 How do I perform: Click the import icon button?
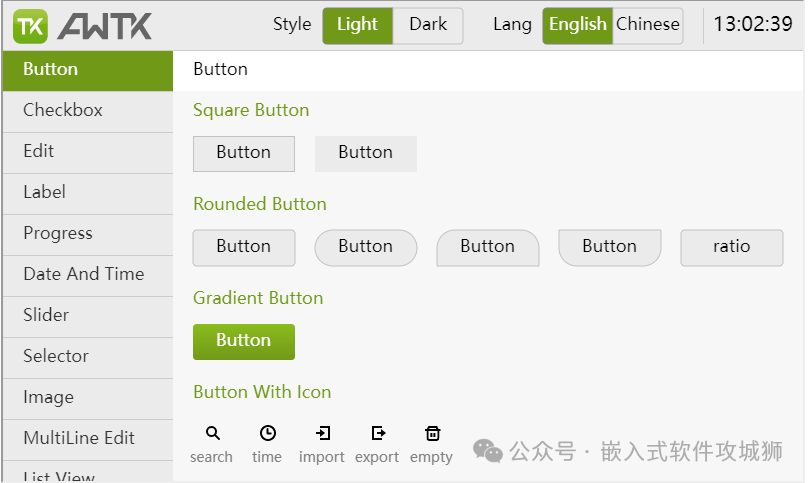click(322, 444)
